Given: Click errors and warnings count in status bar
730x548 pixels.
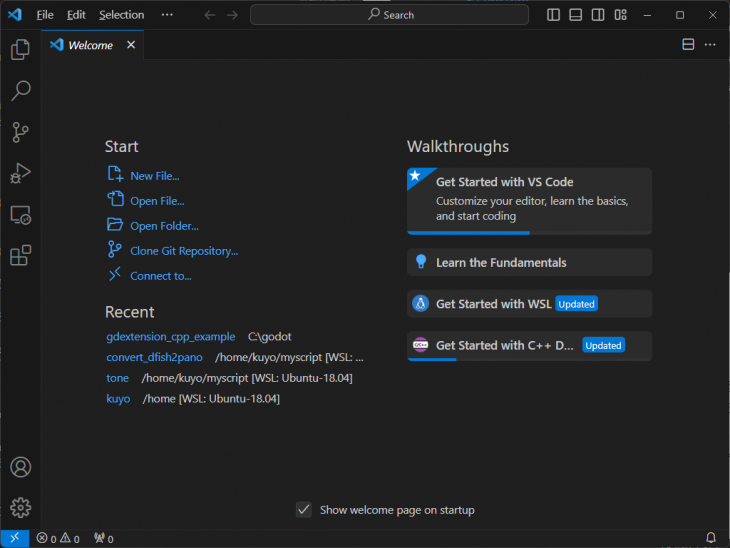Looking at the screenshot, I should click(58, 539).
